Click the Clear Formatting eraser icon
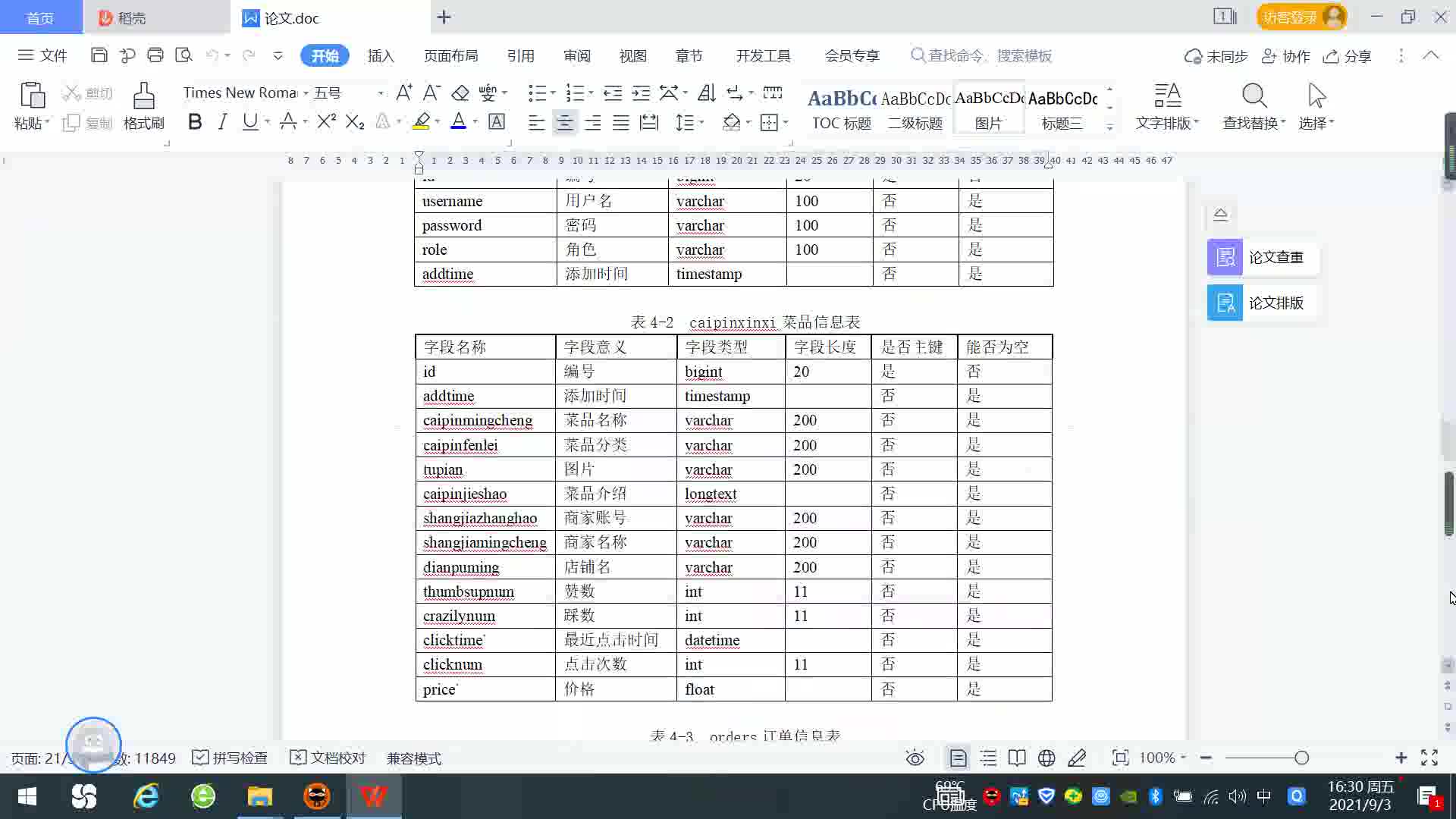The height and width of the screenshot is (819, 1456). pyautogui.click(x=460, y=93)
